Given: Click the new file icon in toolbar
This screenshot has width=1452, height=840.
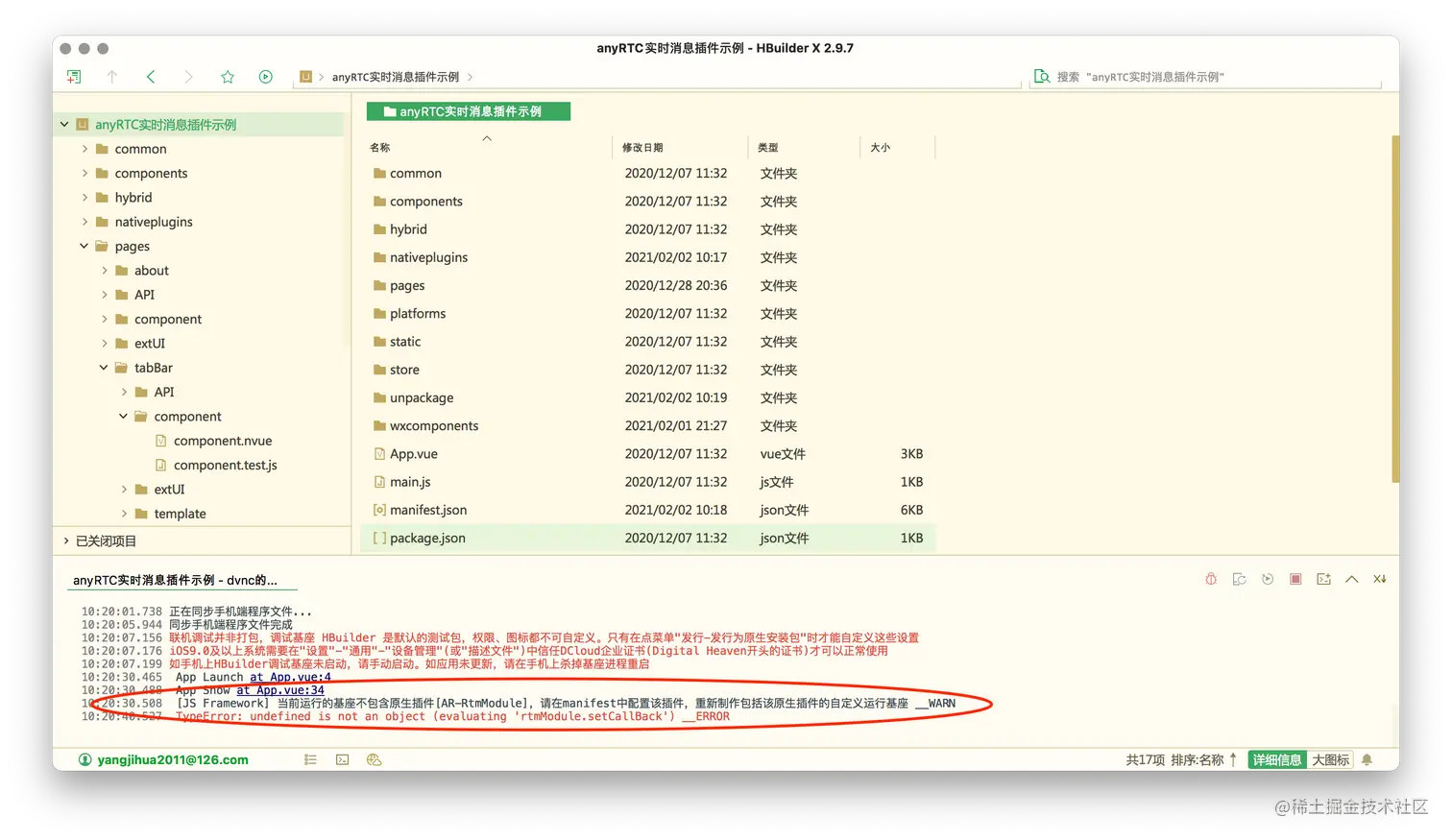Looking at the screenshot, I should pos(74,77).
